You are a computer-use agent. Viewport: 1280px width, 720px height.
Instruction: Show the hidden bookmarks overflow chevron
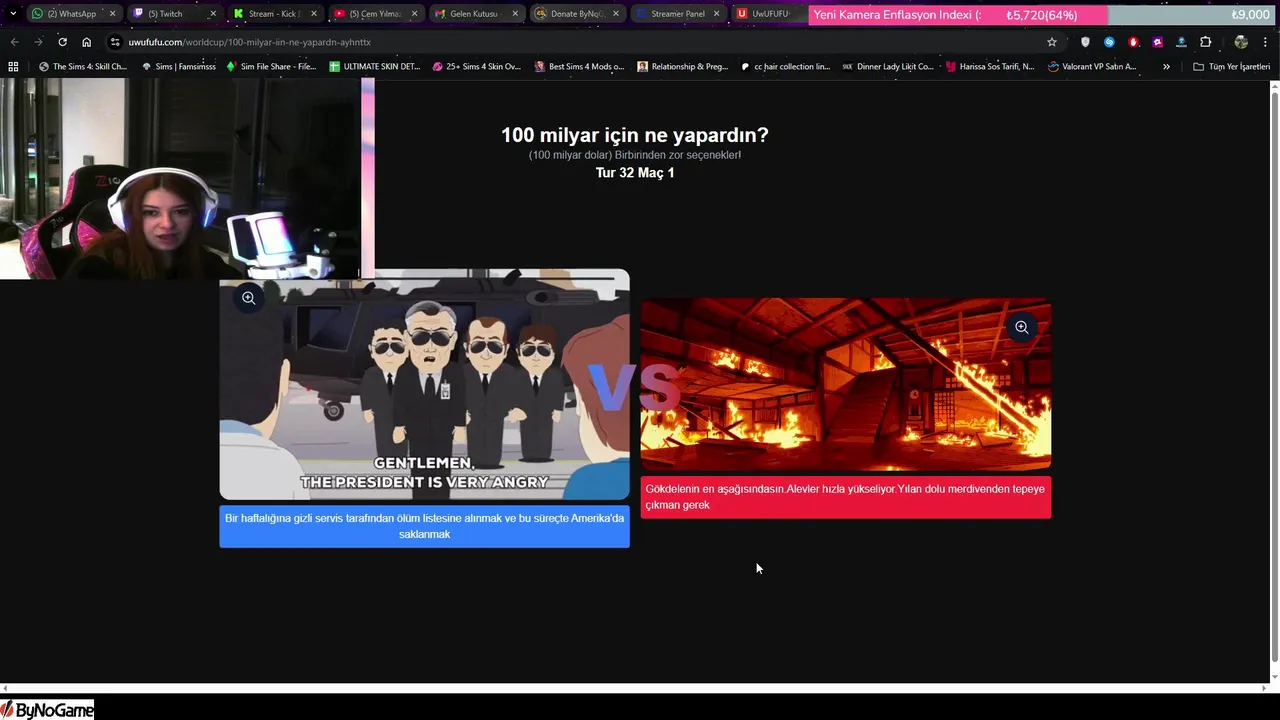pyautogui.click(x=1166, y=67)
